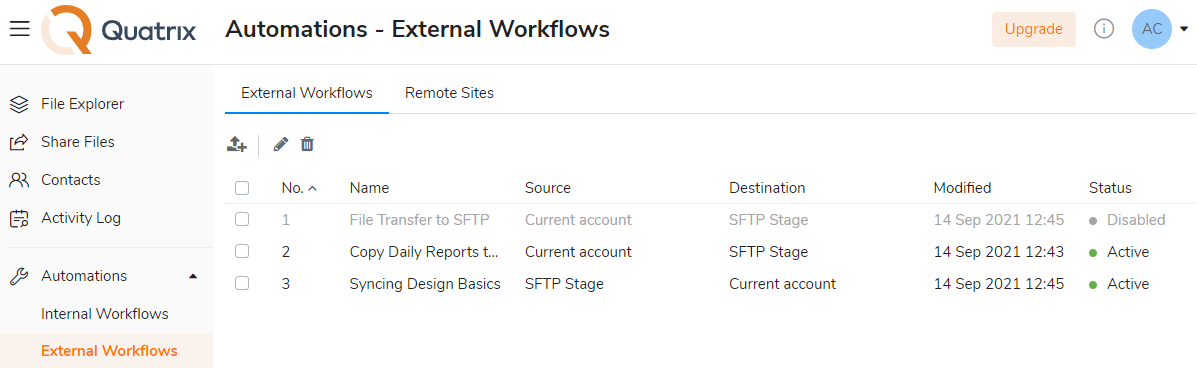The width and height of the screenshot is (1197, 368).
Task: Tick checkbox for File Transfer to SFTP
Action: pos(242,220)
